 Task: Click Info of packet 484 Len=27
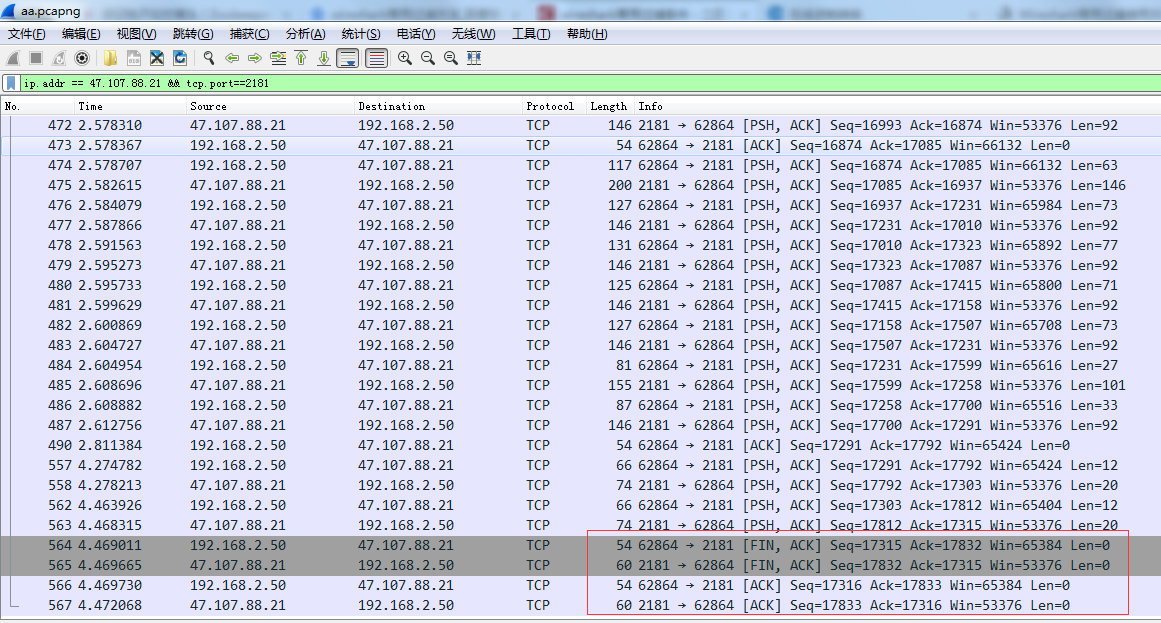tap(877, 365)
